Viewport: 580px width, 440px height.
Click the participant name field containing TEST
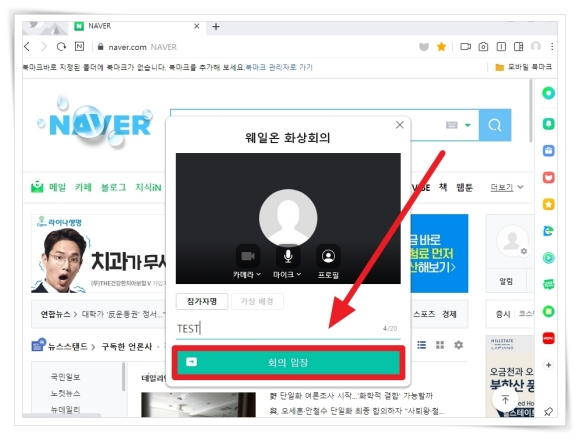pos(288,329)
